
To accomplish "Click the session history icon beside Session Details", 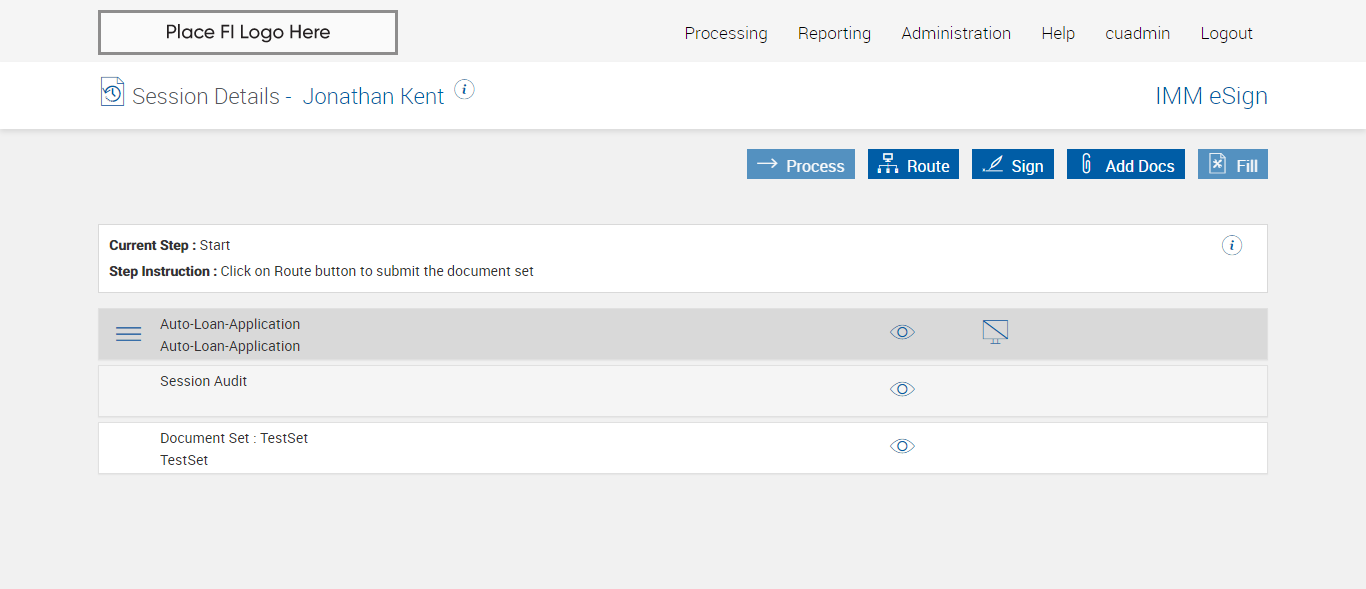I will pos(112,92).
